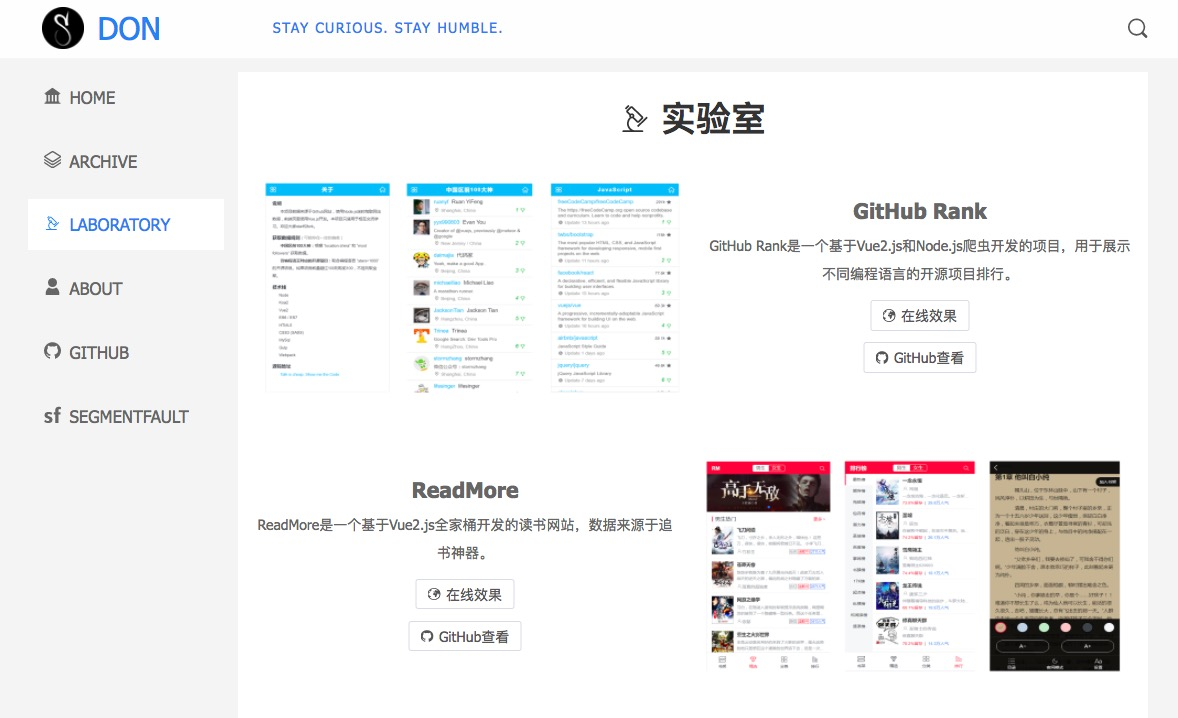Click the ABOUT person icon
This screenshot has height=718, width=1178.
point(53,287)
